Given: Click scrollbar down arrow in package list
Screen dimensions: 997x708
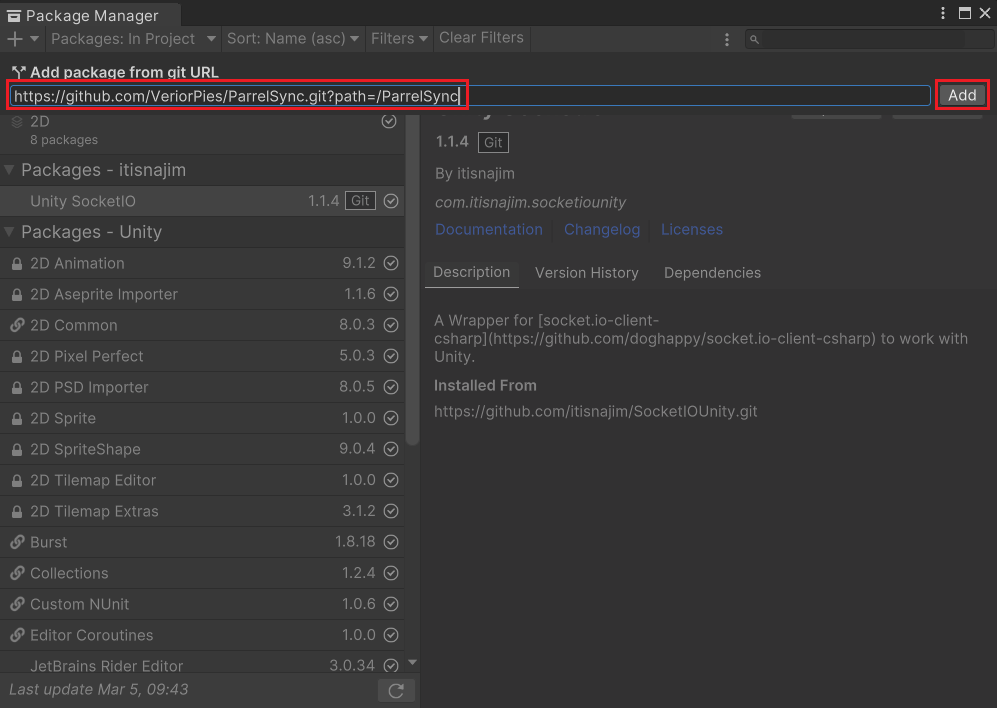Looking at the screenshot, I should [412, 662].
